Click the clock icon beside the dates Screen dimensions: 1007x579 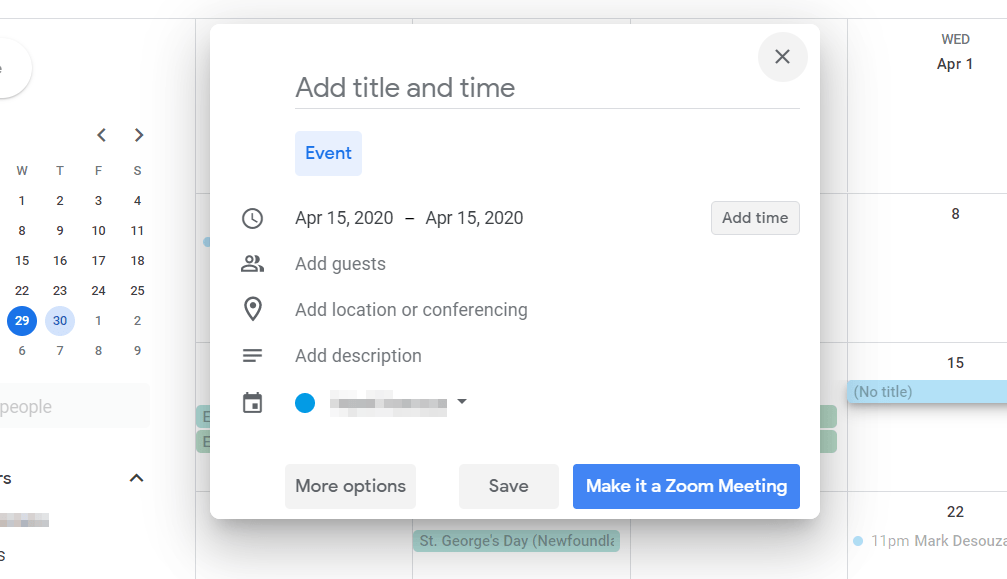click(x=252, y=218)
